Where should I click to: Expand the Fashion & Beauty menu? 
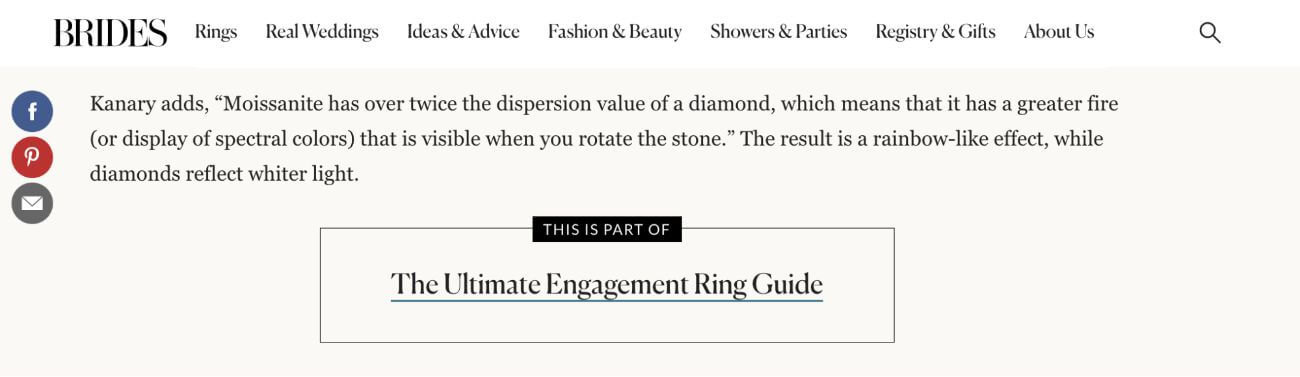tap(615, 32)
